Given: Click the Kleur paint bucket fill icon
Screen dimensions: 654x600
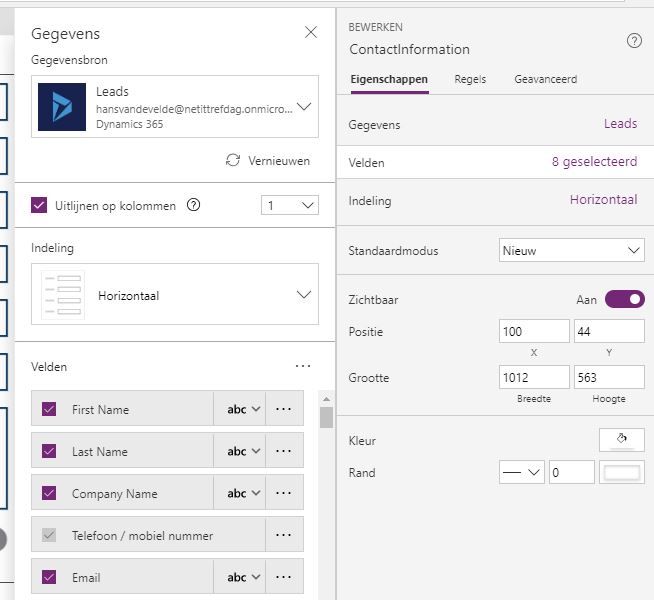Looking at the screenshot, I should (x=621, y=439).
